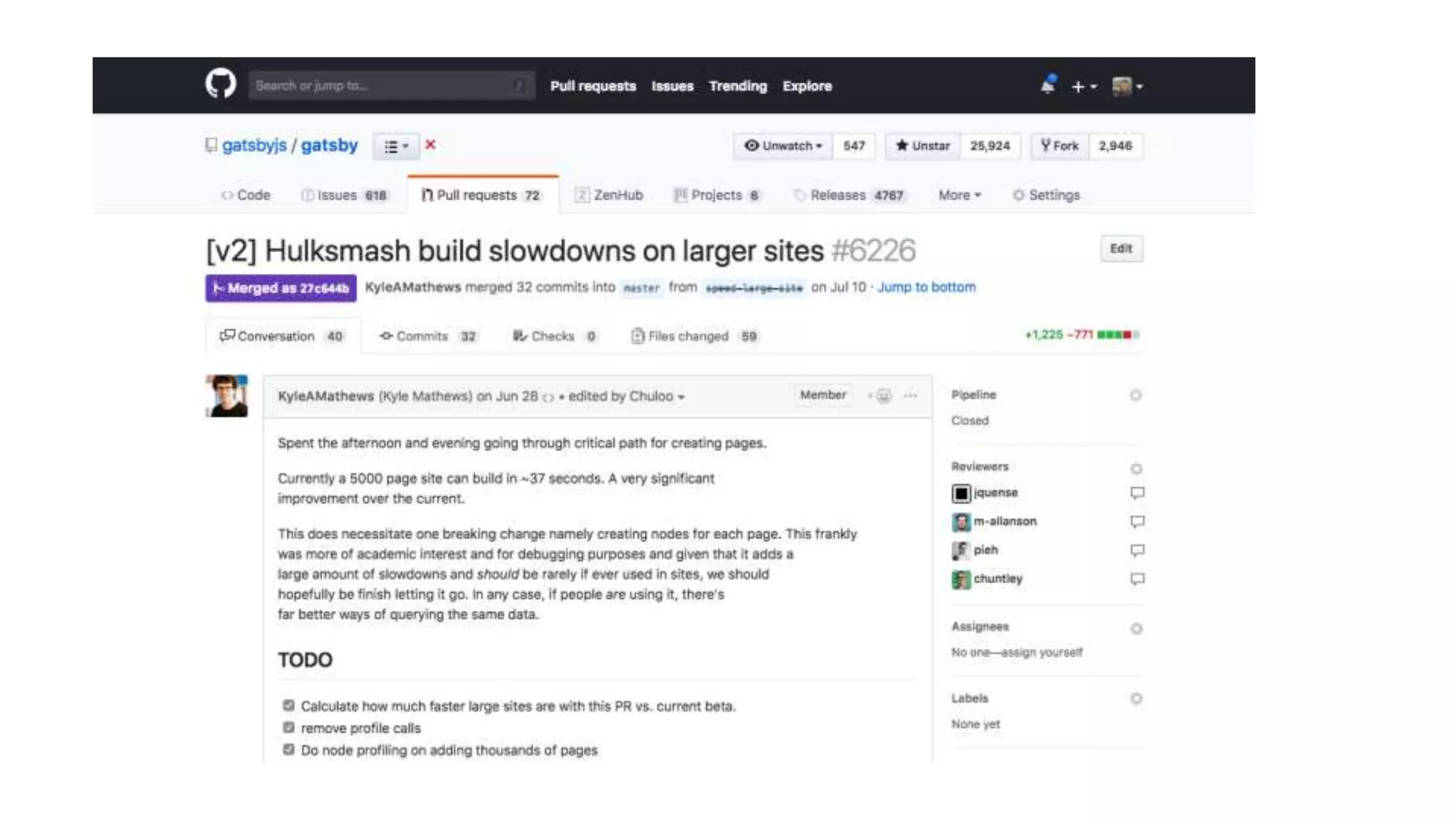Uncheck the 'remove profile calls' checkbox
This screenshot has width=1456, height=819.
pyautogui.click(x=289, y=728)
